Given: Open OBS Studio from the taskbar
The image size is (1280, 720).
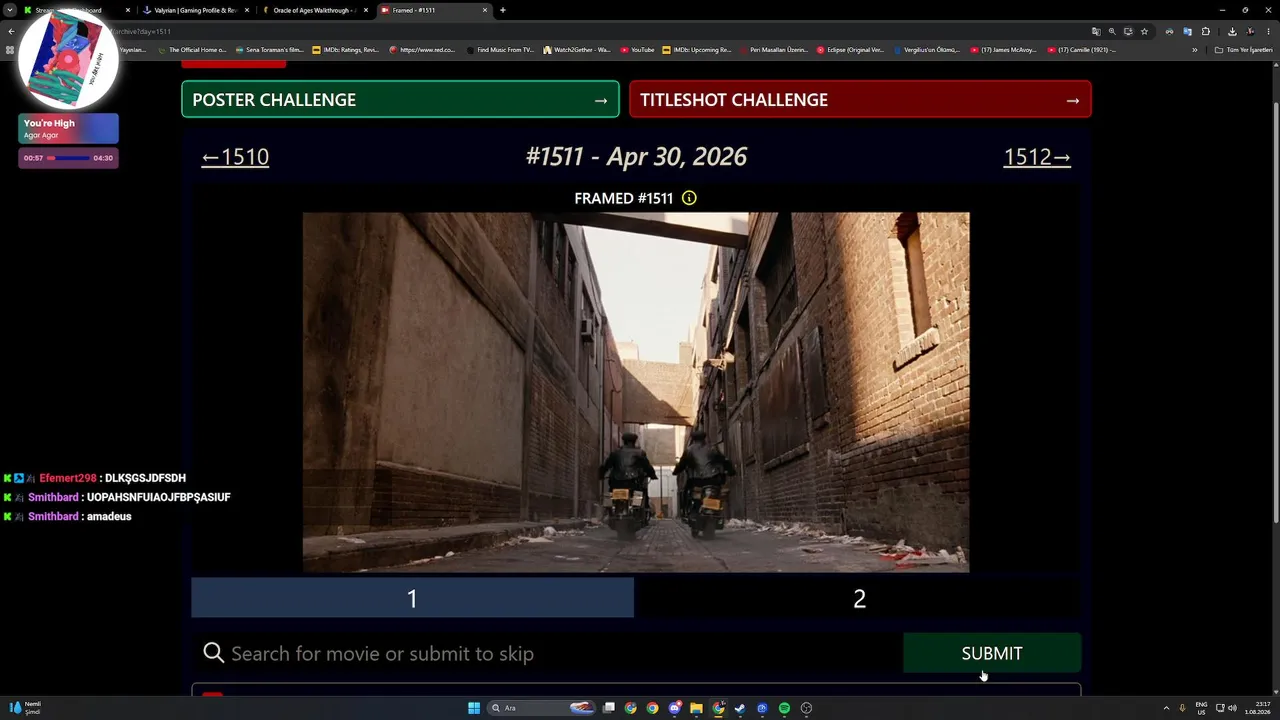Looking at the screenshot, I should 806,708.
